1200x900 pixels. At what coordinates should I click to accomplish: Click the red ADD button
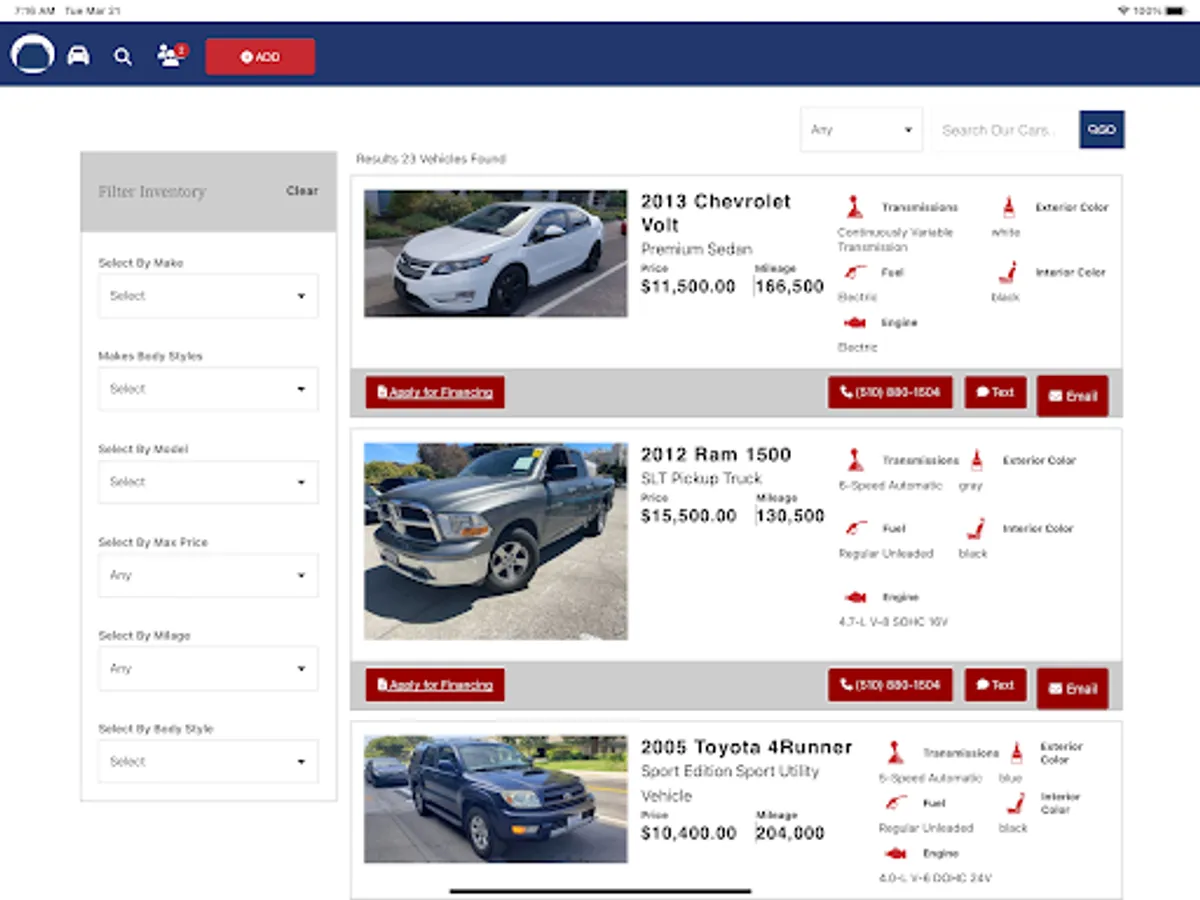click(260, 57)
